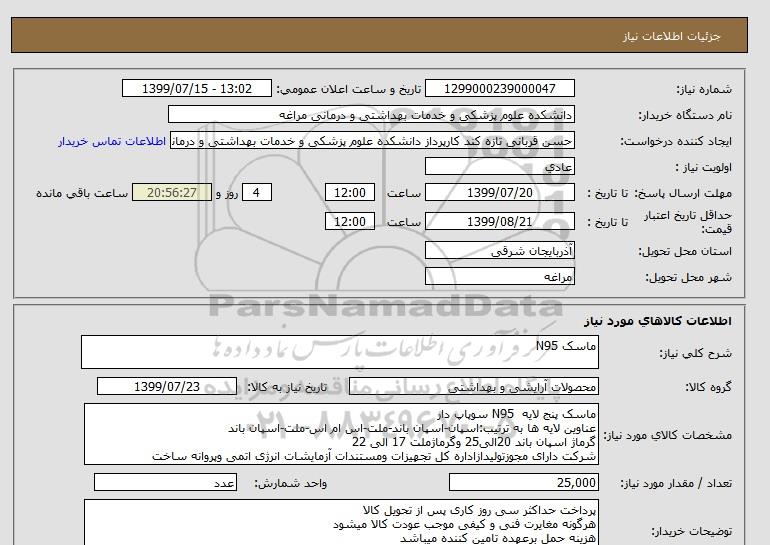770x545 pixels.
Task: Click buyer organization name field دانشکده علوم پزشکی
Action: (371, 114)
